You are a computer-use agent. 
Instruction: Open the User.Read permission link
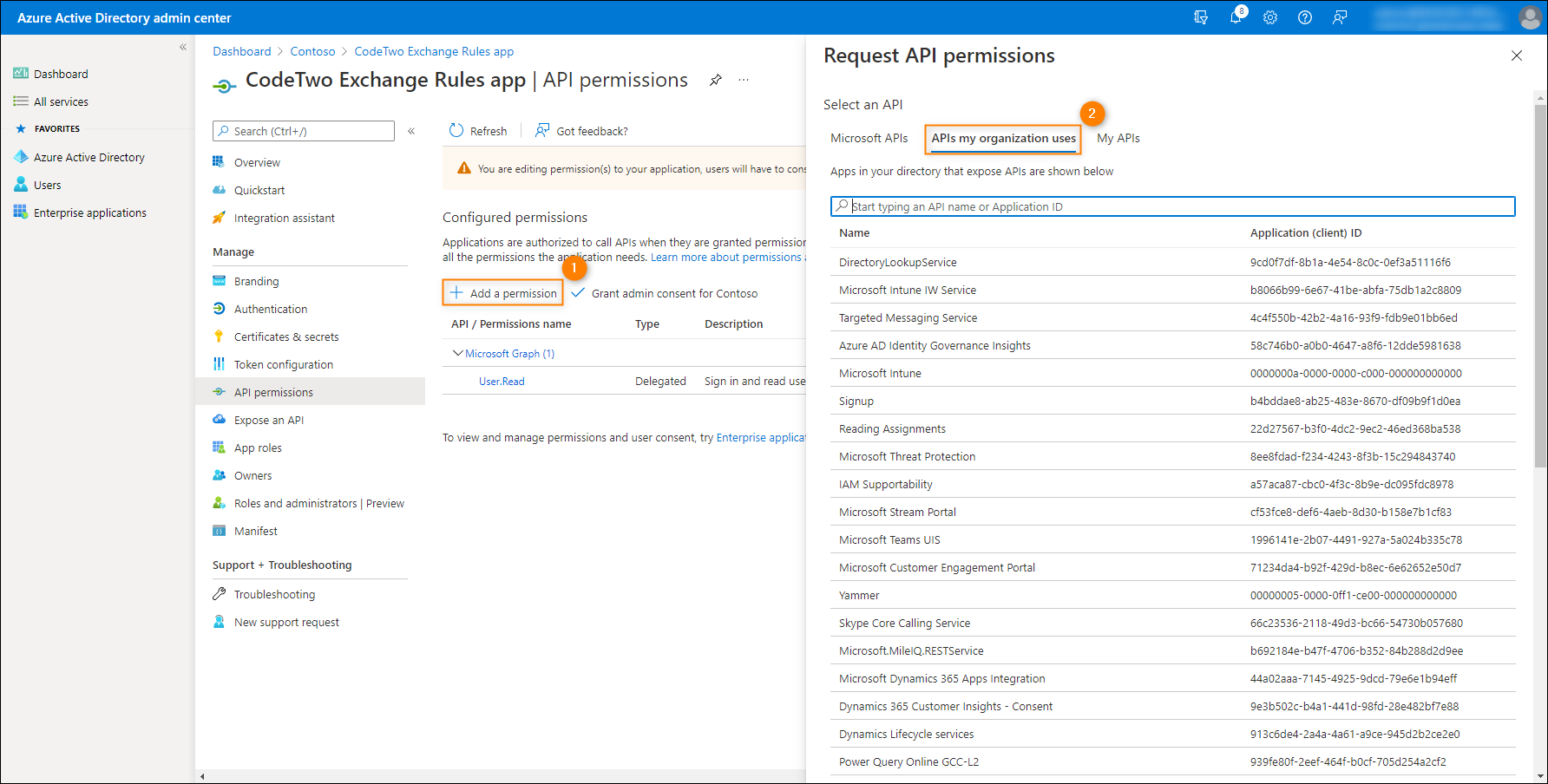point(502,381)
